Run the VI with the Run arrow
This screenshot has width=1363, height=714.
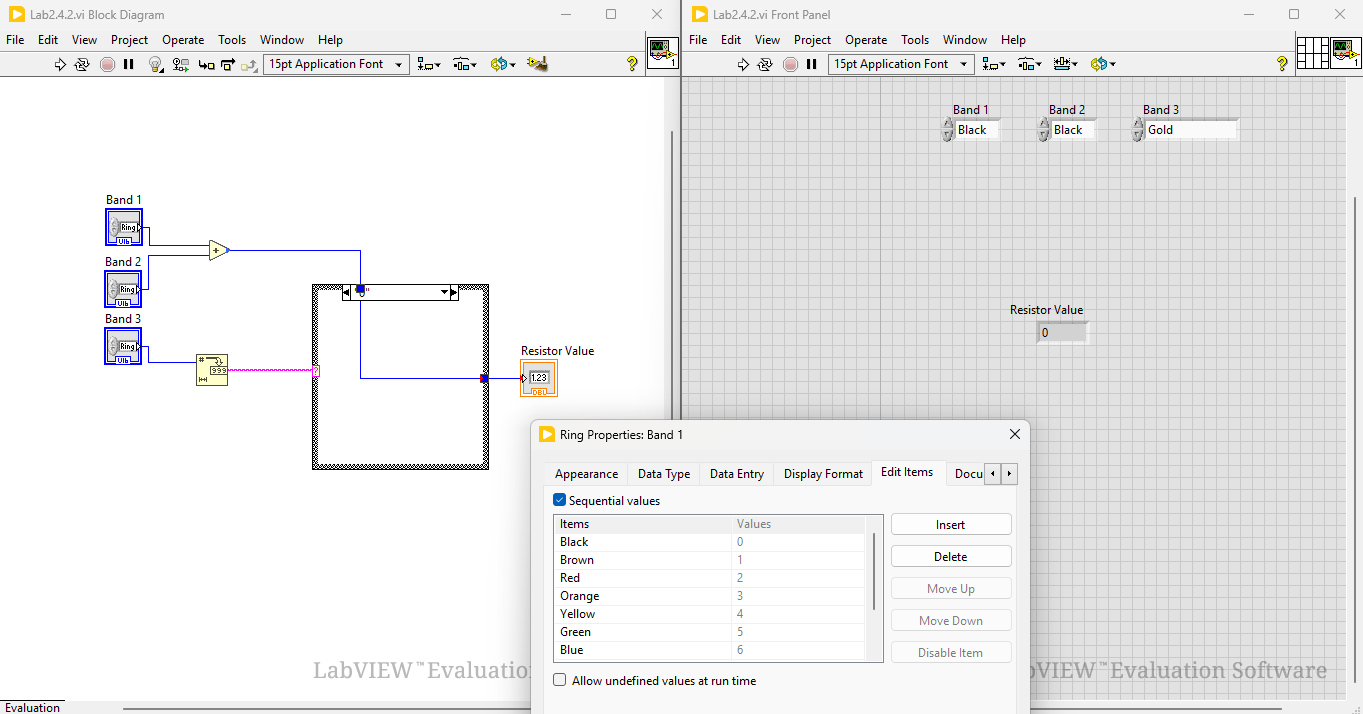(x=60, y=63)
